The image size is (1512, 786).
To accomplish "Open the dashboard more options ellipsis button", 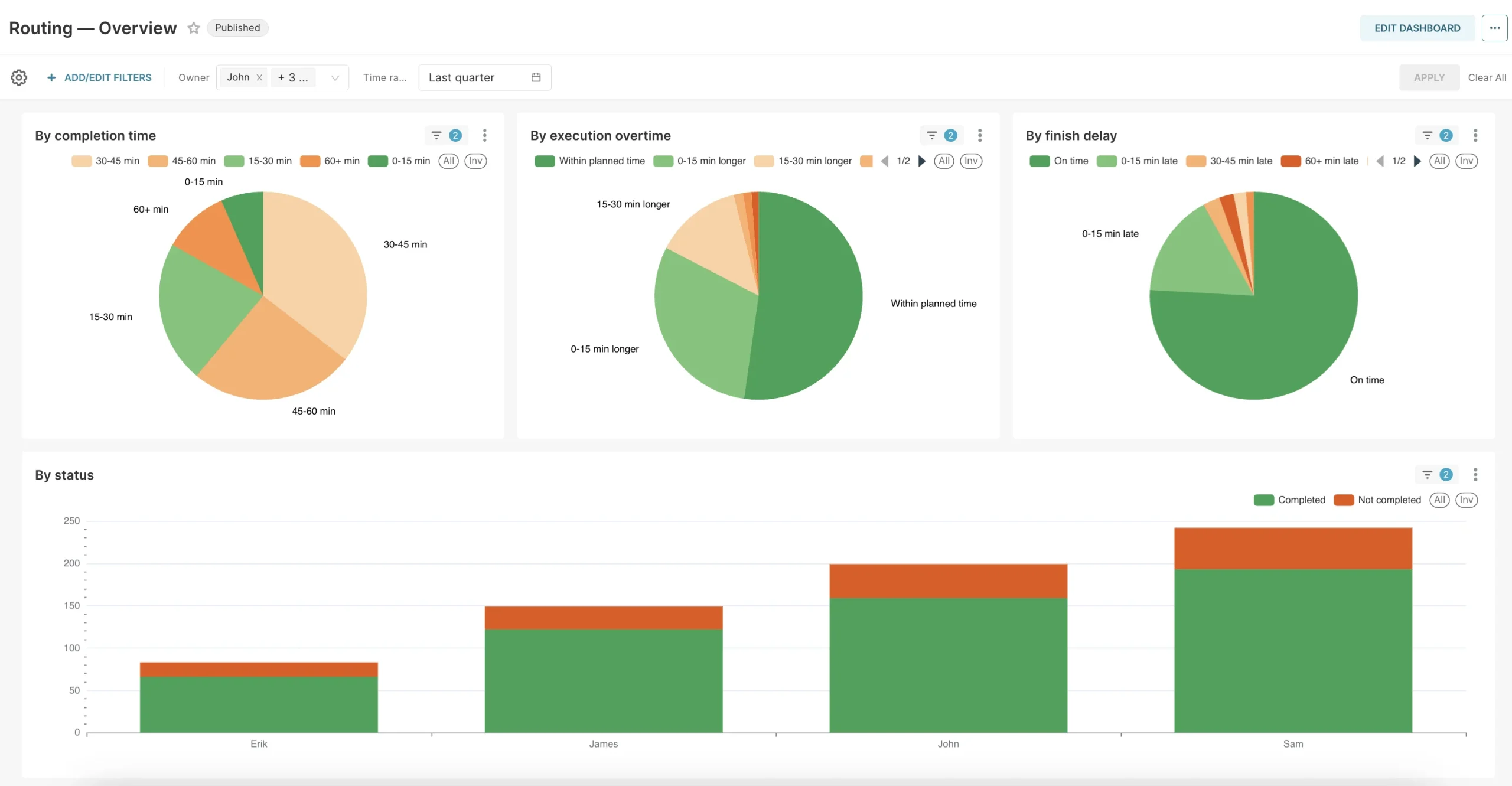I will tap(1494, 28).
